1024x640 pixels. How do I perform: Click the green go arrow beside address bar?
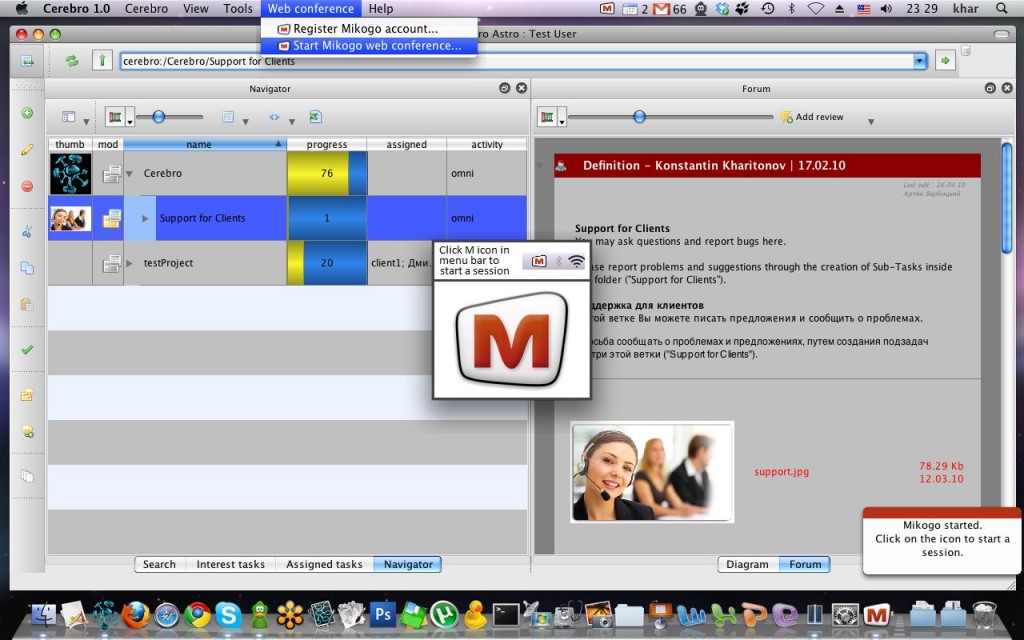coord(944,61)
